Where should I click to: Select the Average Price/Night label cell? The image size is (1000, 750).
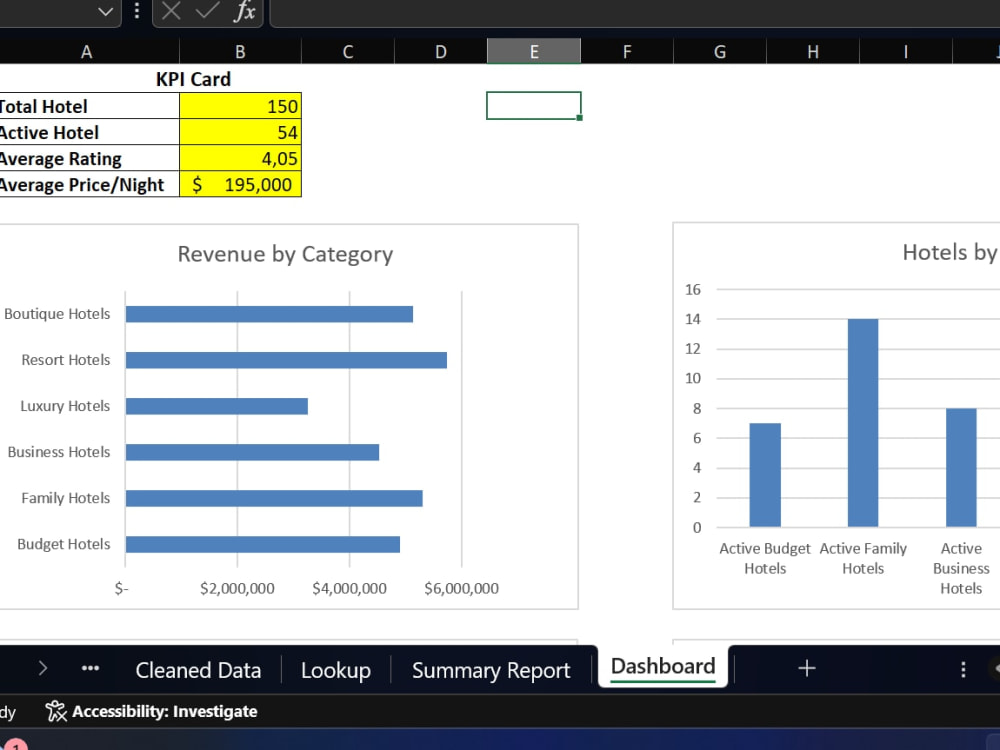click(89, 185)
